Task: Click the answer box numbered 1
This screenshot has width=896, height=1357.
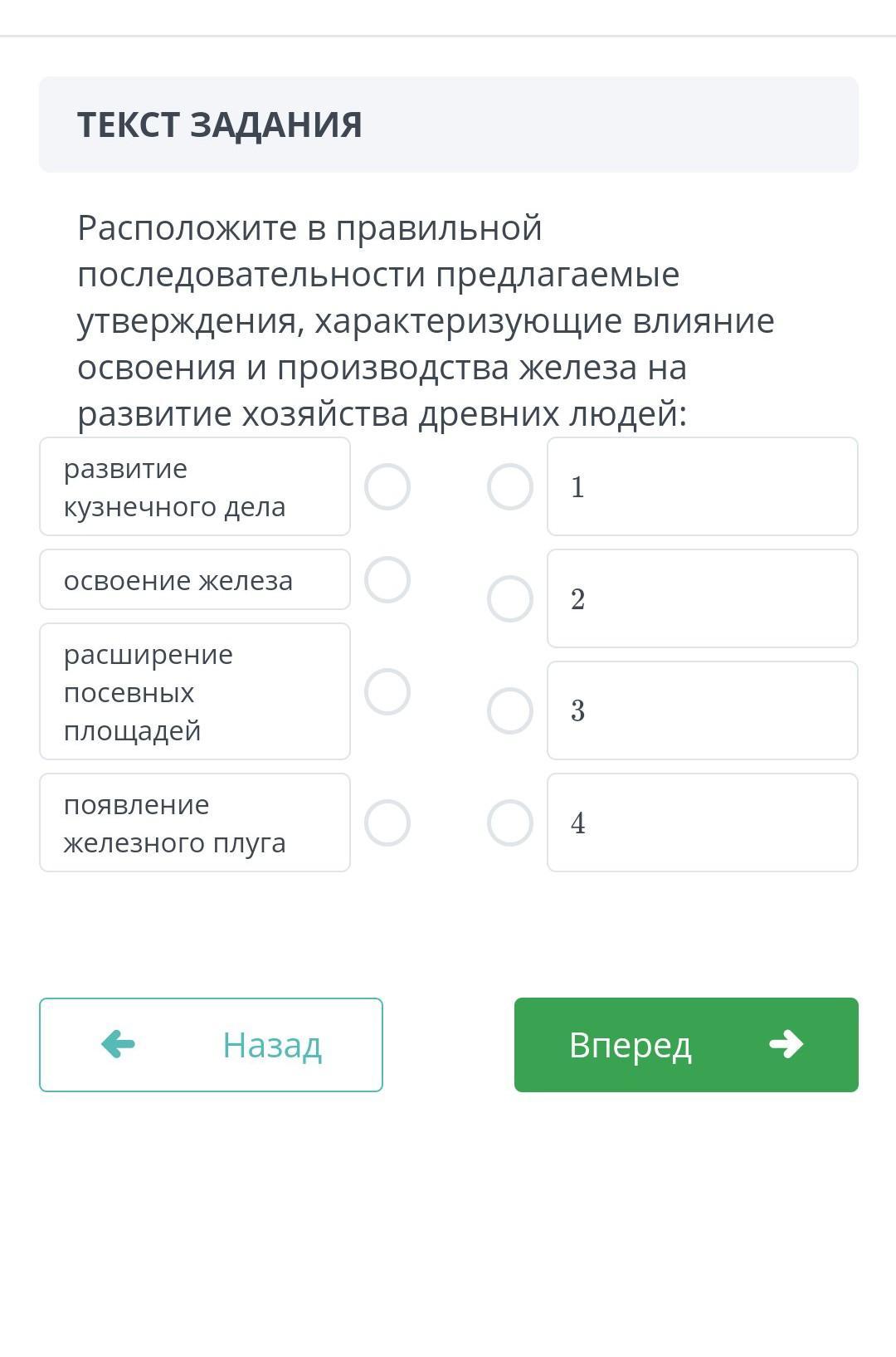Action: coord(702,487)
